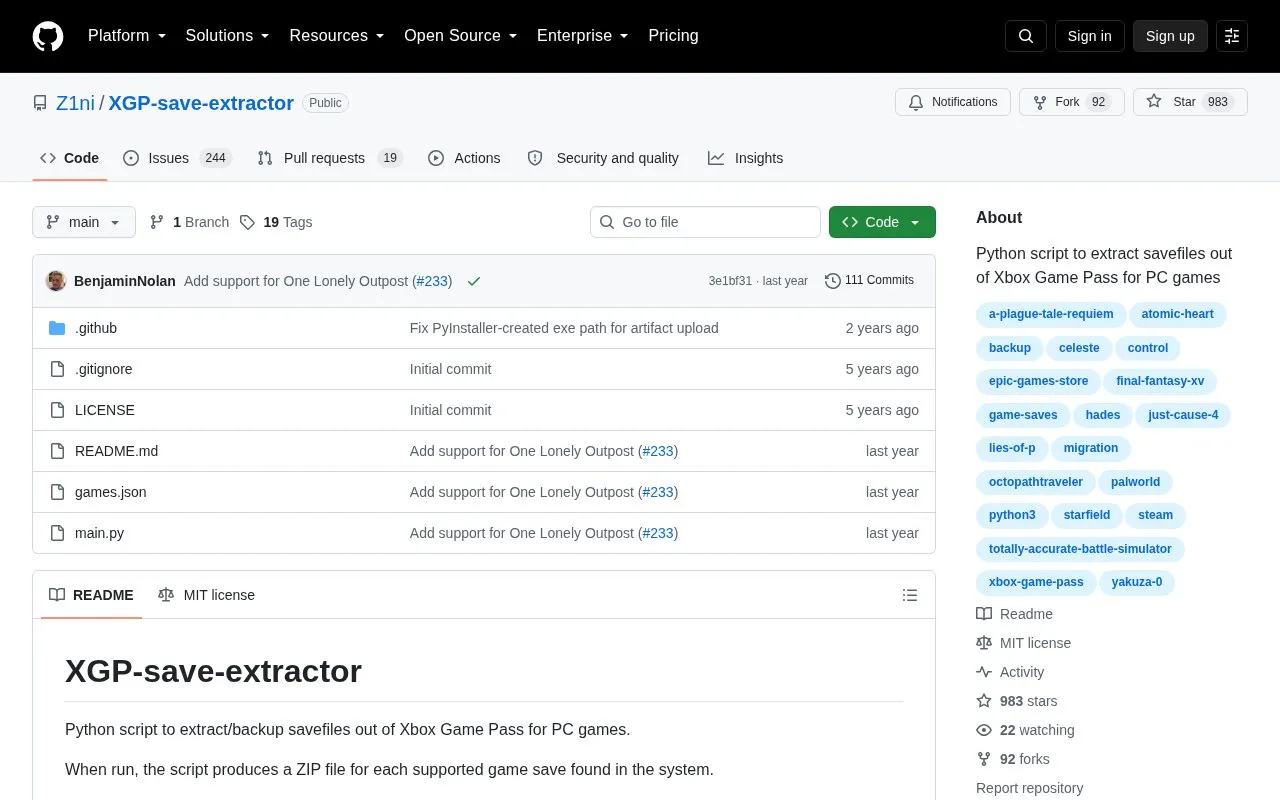Click the Report repository link
The image size is (1280, 800).
pos(1029,788)
